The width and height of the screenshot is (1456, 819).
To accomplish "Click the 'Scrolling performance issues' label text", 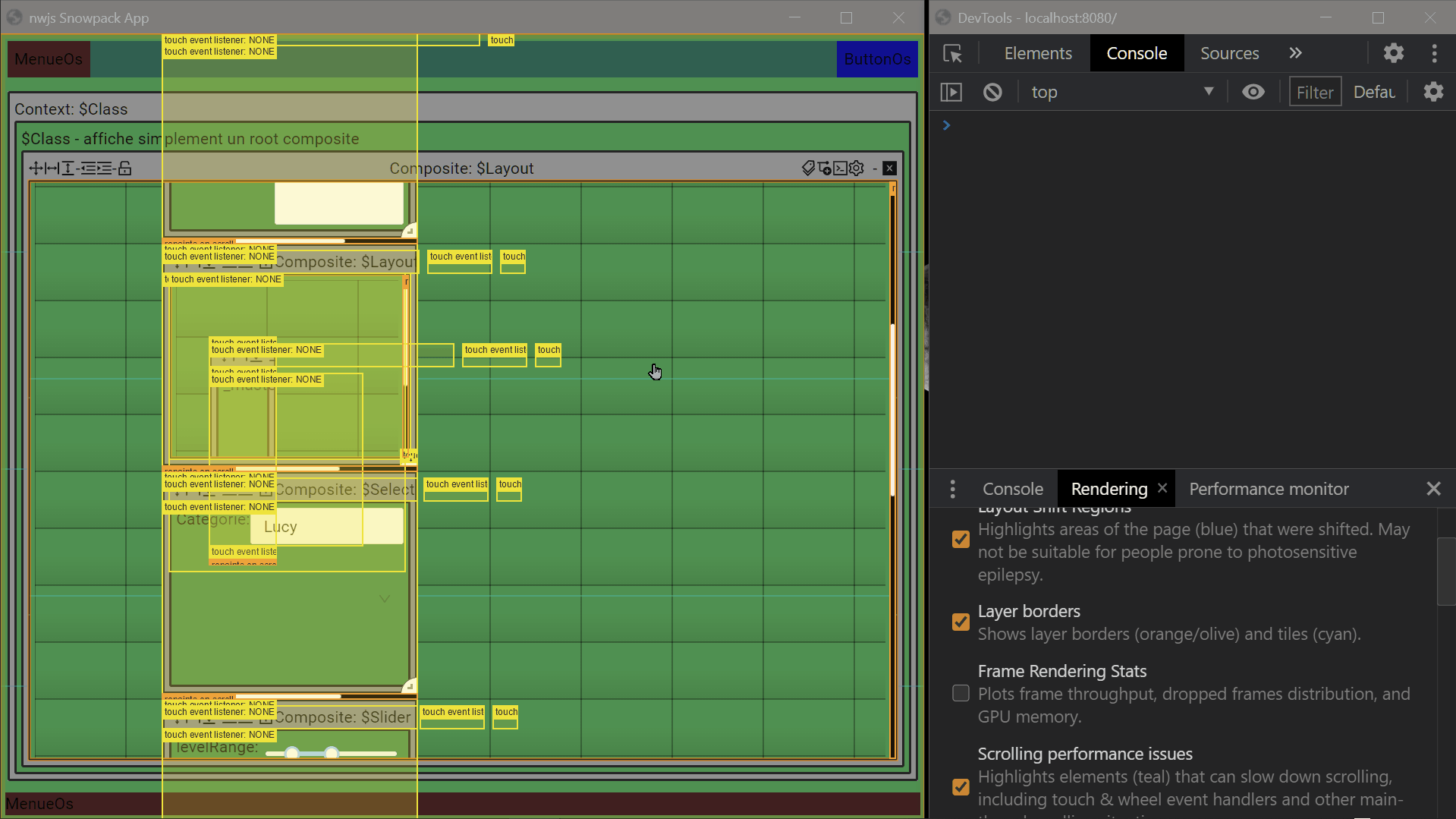I will coord(1084,754).
